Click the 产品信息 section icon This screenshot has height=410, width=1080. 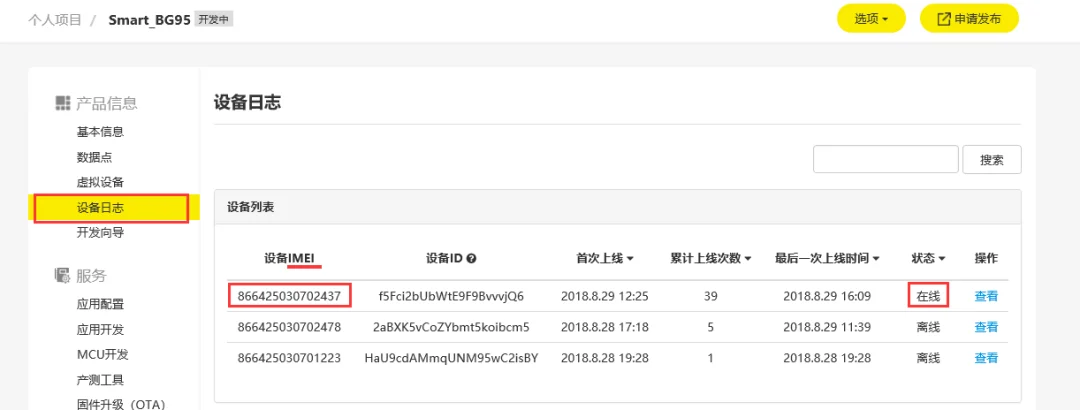coord(63,103)
